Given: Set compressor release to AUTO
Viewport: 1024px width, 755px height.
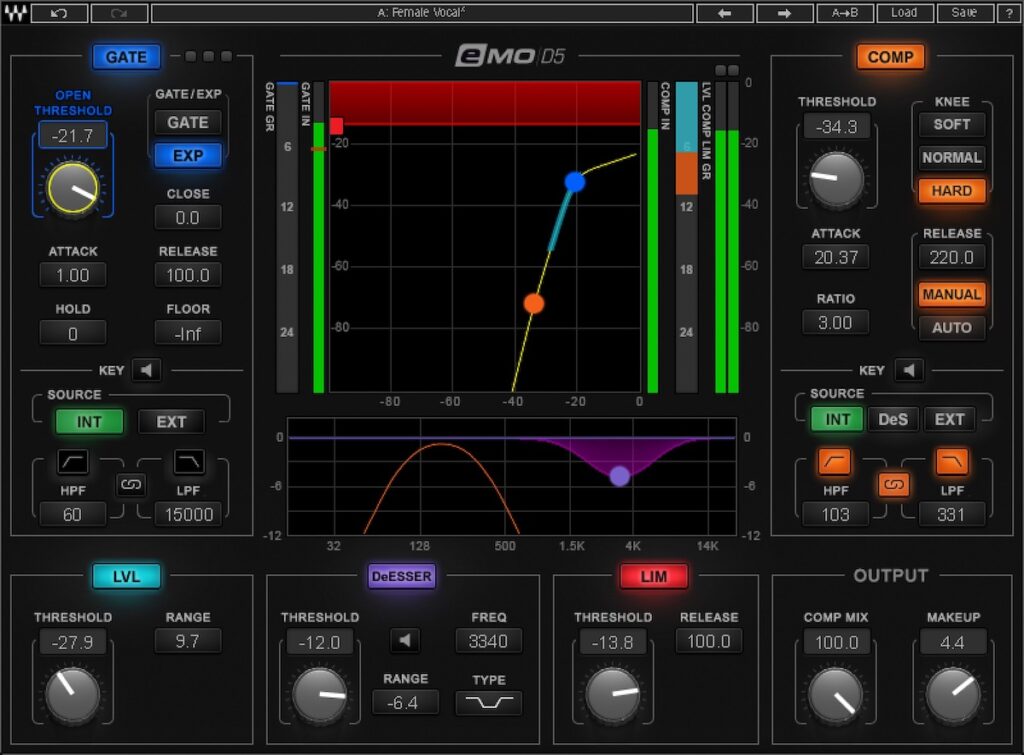Looking at the screenshot, I should tap(952, 328).
